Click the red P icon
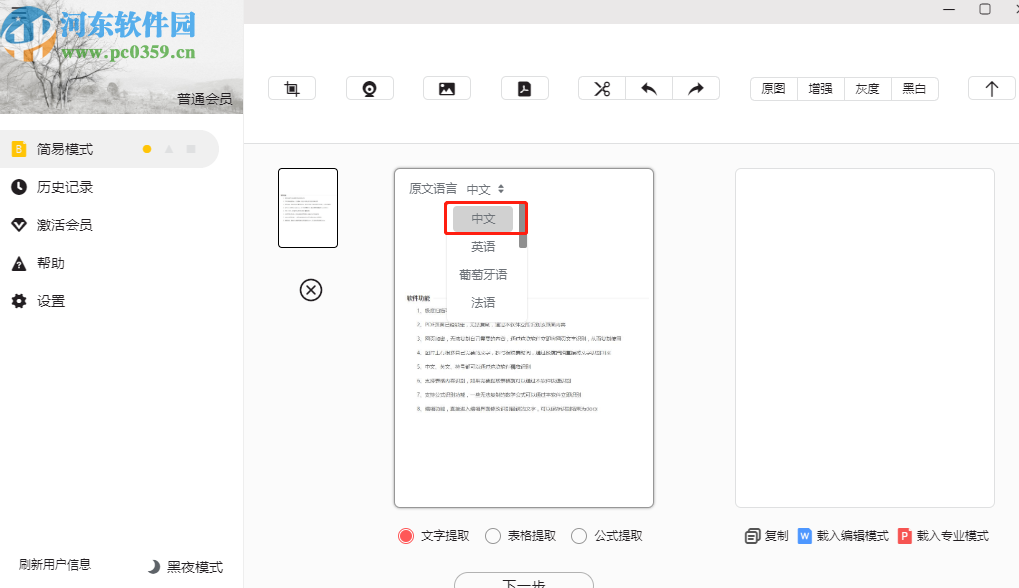 pyautogui.click(x=905, y=536)
